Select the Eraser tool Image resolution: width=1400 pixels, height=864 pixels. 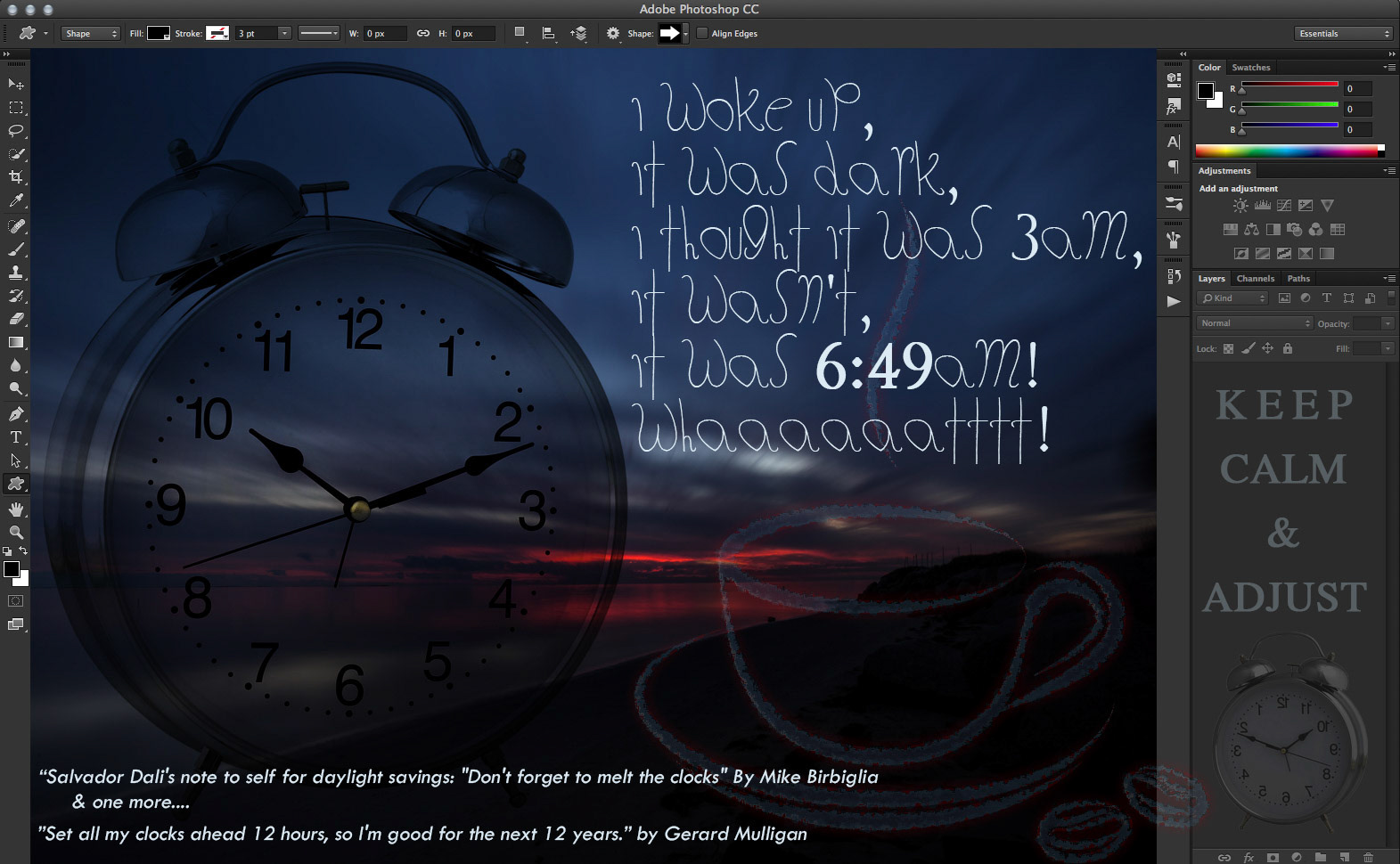click(16, 319)
